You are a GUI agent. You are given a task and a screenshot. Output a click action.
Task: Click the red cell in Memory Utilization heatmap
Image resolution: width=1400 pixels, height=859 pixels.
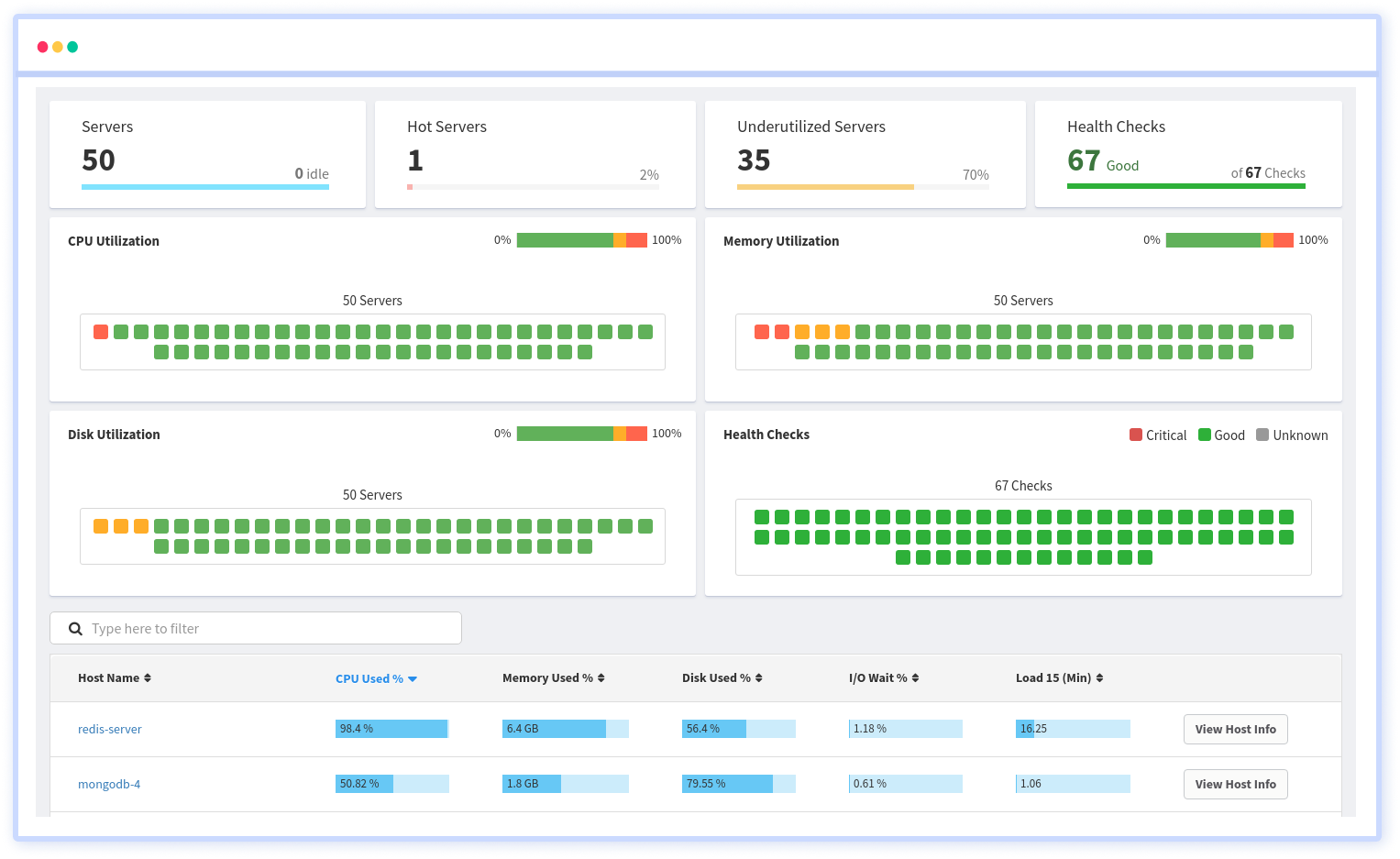coord(762,331)
